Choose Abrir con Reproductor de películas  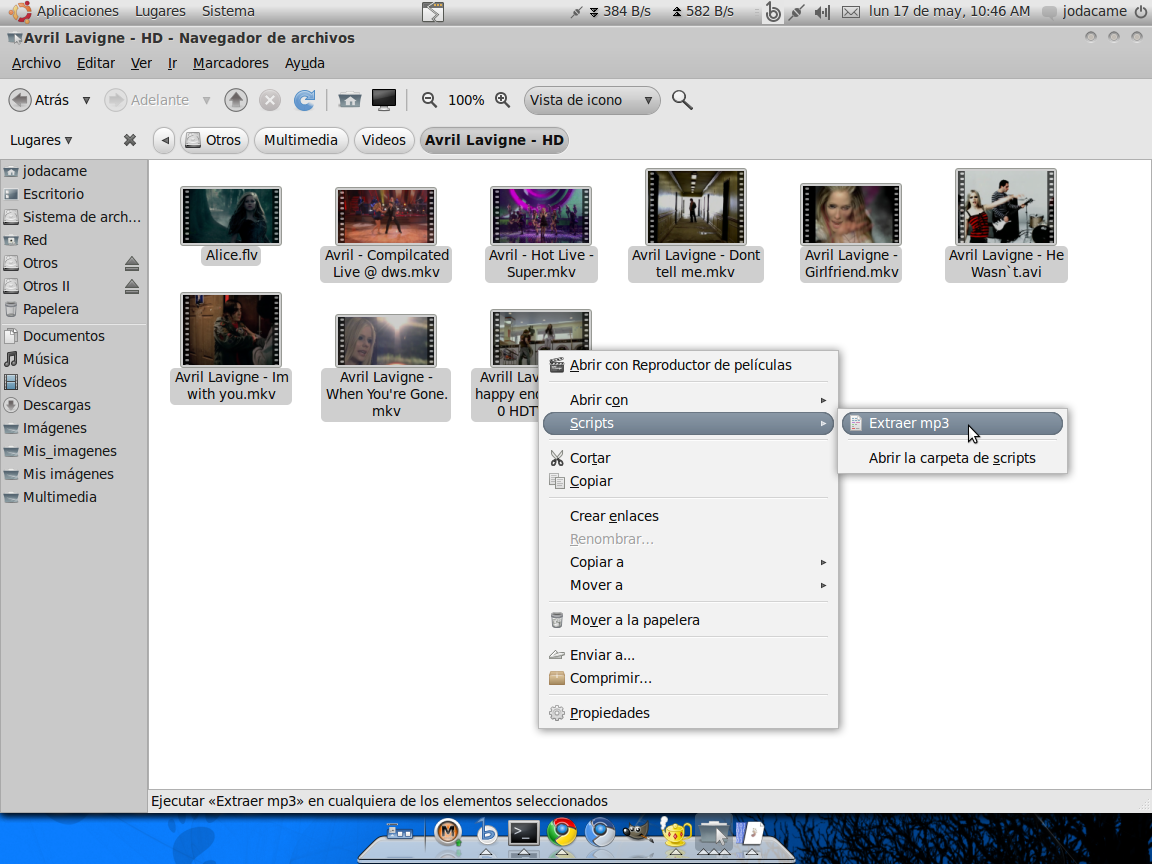coord(688,365)
